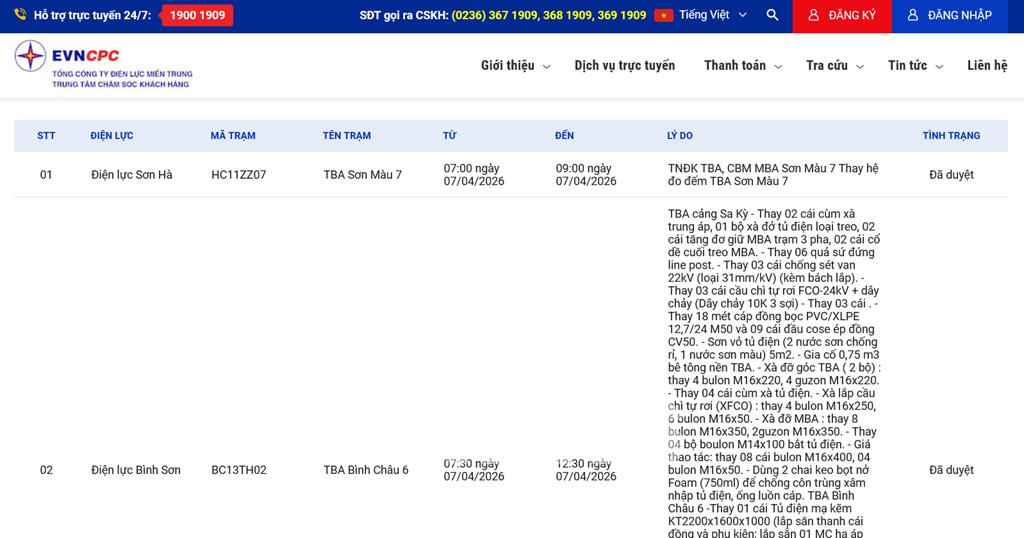Click the EVNCPC logo

pyautogui.click(x=103, y=65)
